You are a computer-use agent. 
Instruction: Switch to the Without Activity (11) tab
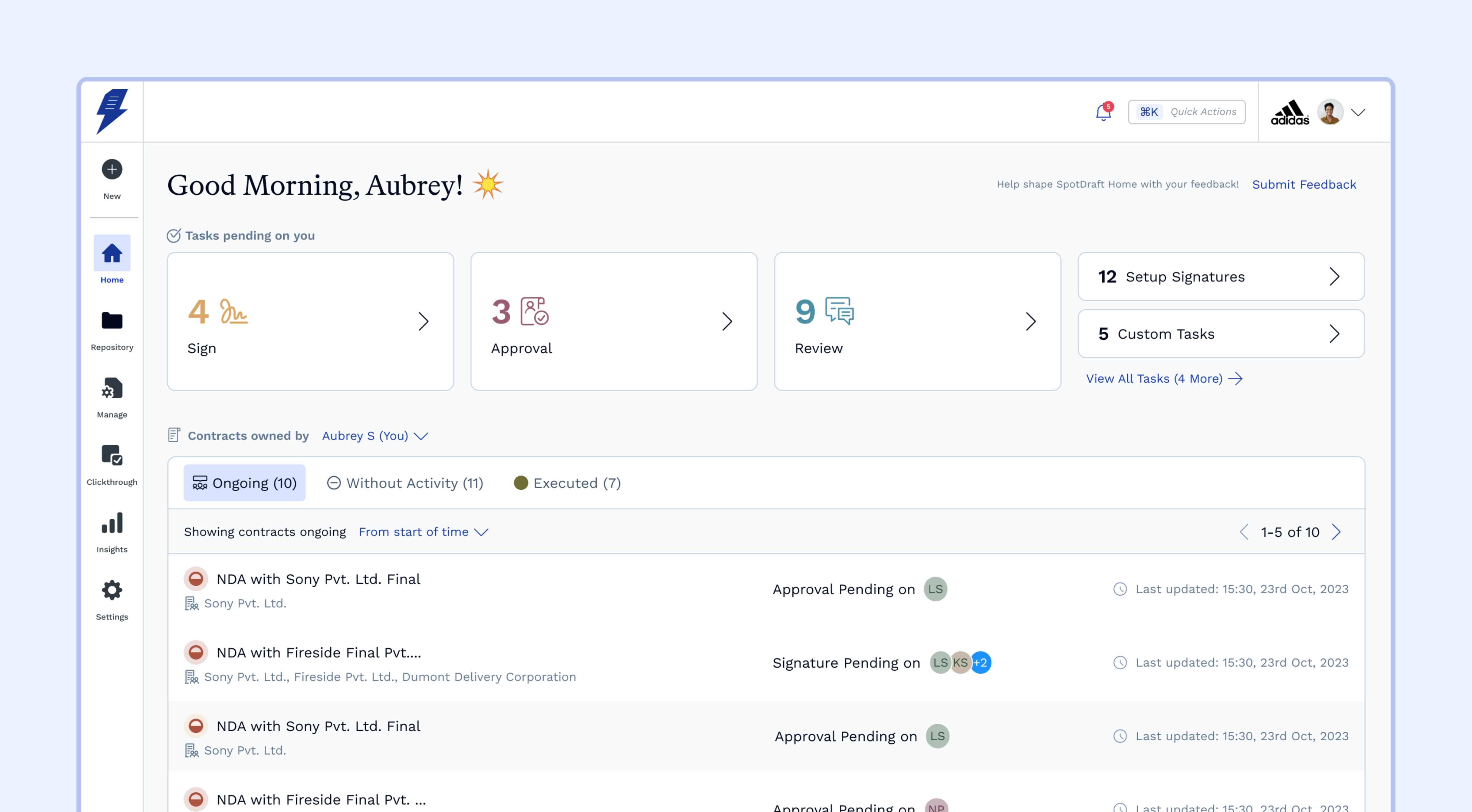[404, 484]
